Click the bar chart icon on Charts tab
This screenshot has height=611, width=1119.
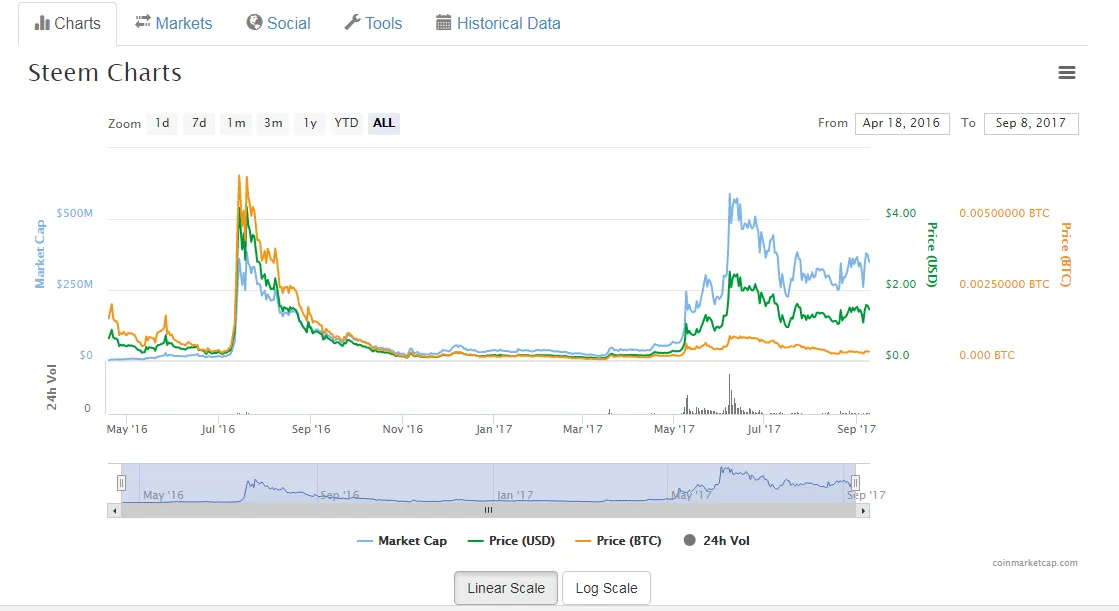[x=42, y=24]
